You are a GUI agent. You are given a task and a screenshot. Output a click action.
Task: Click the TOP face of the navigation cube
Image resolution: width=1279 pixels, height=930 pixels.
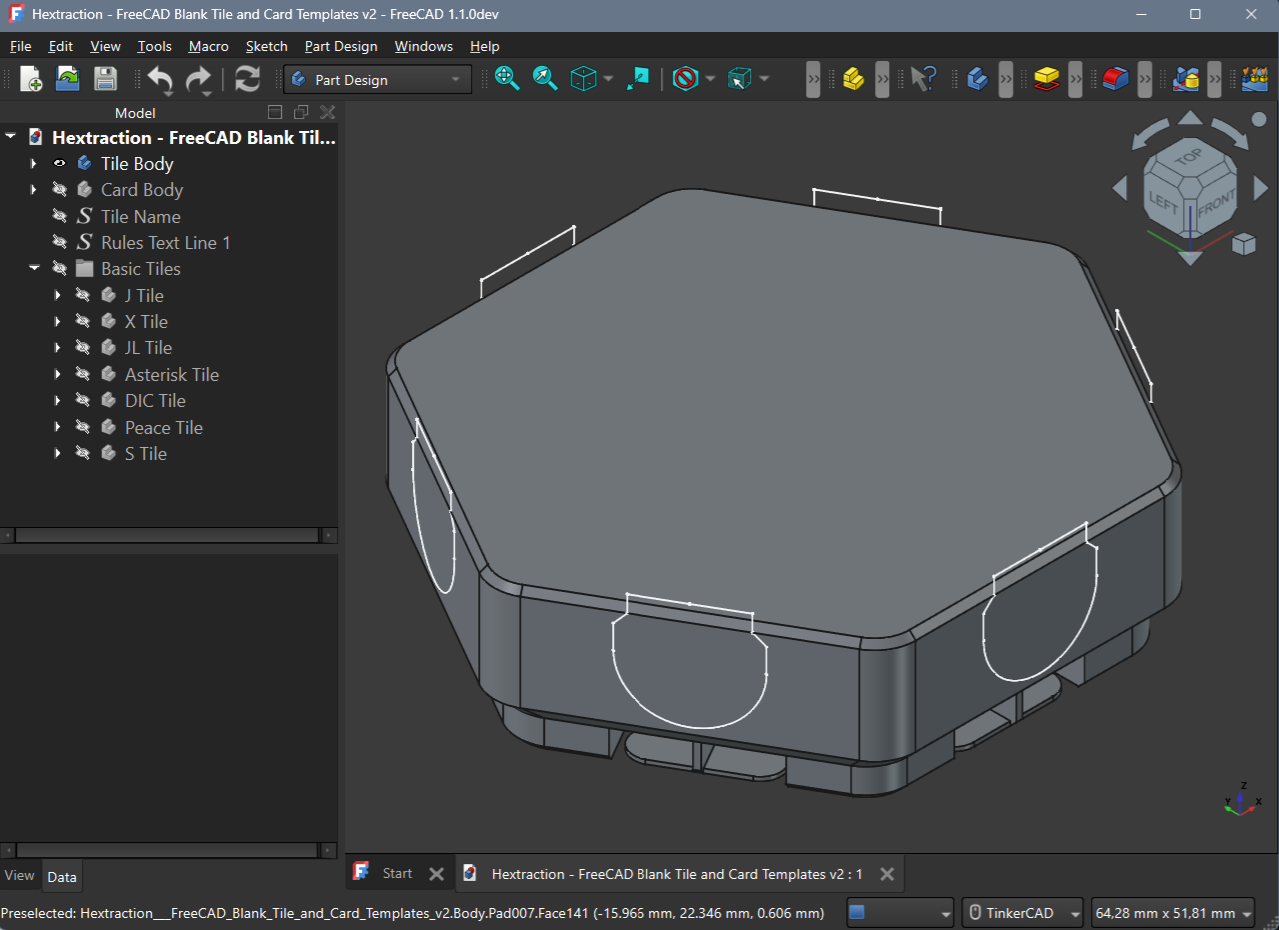pyautogui.click(x=1189, y=158)
